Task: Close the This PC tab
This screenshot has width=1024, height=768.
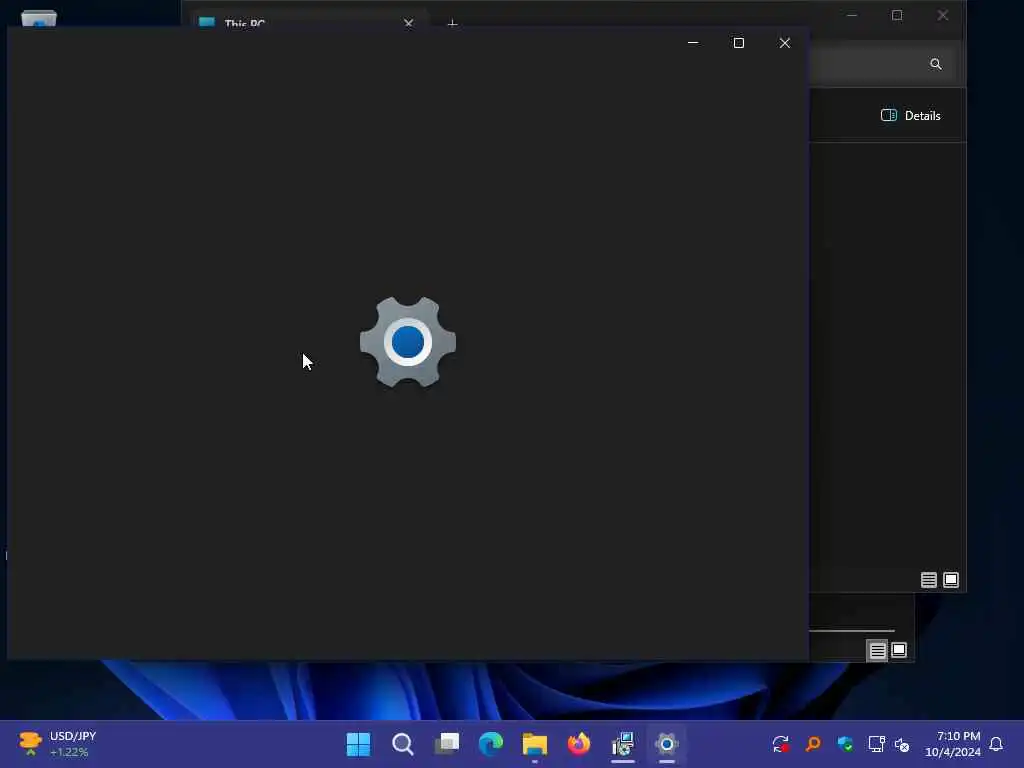Action: point(409,24)
